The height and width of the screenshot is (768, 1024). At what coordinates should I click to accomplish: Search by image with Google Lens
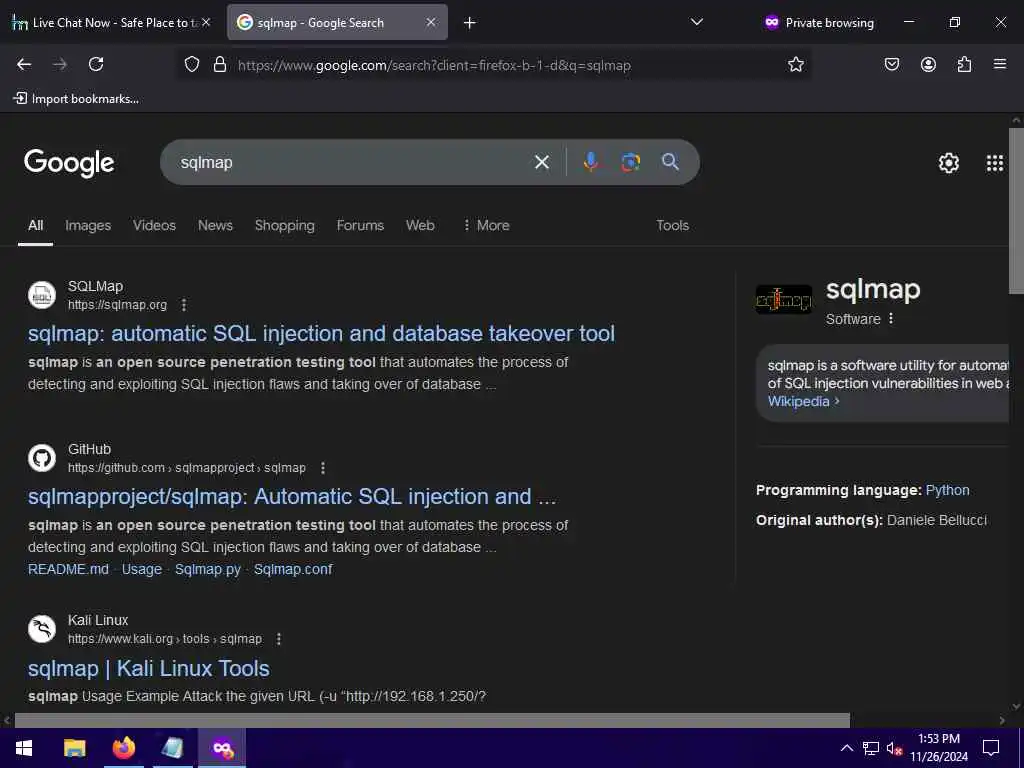(x=630, y=162)
